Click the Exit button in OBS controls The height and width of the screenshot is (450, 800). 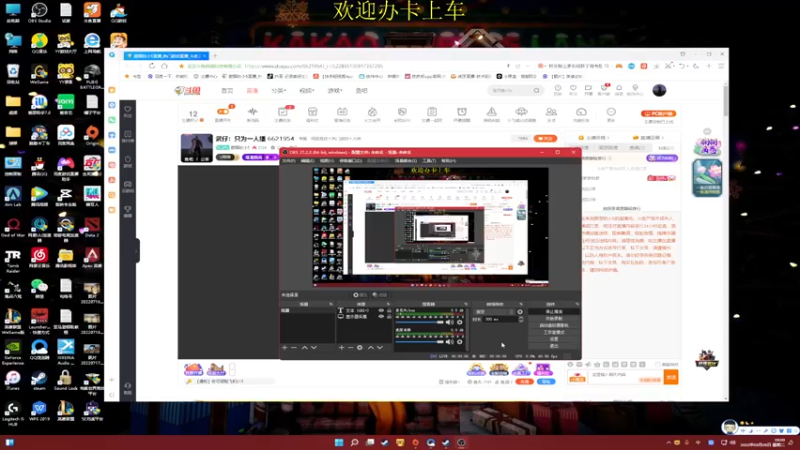(554, 346)
